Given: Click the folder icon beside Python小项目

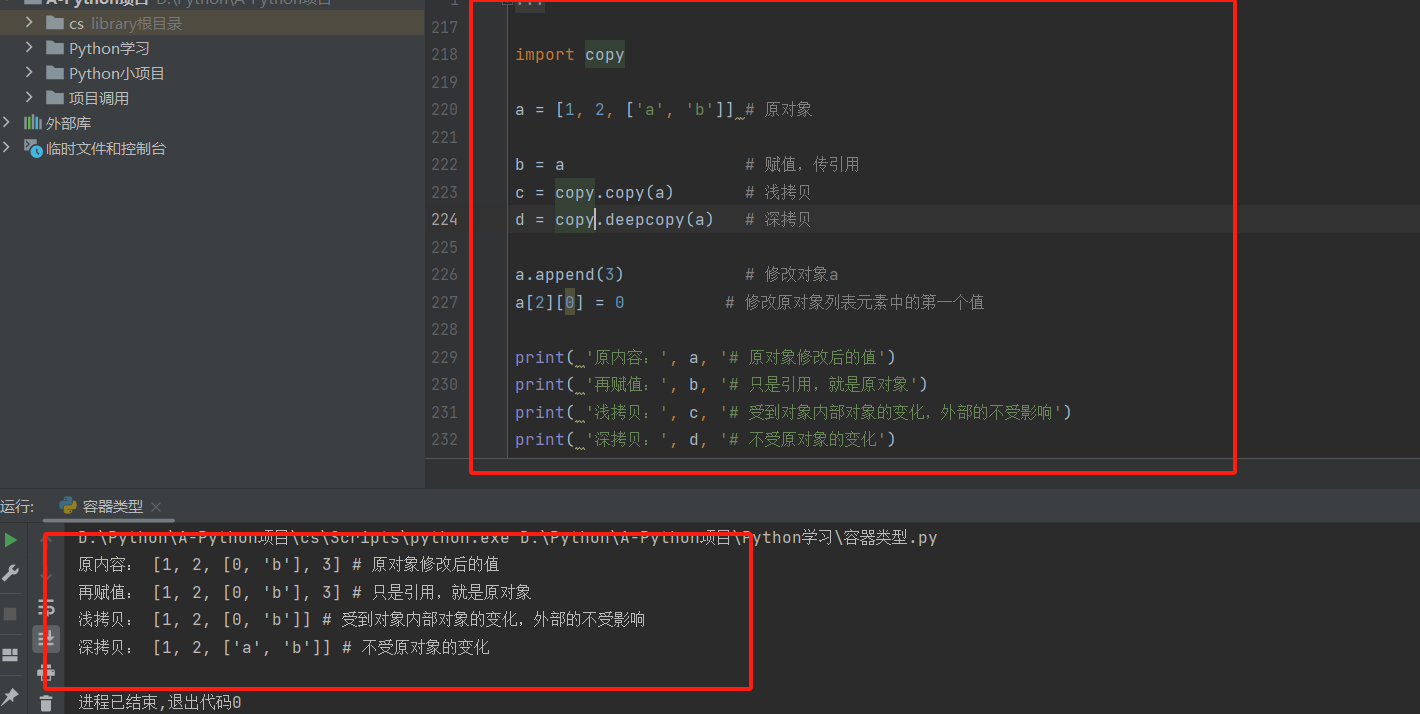Looking at the screenshot, I should point(55,73).
